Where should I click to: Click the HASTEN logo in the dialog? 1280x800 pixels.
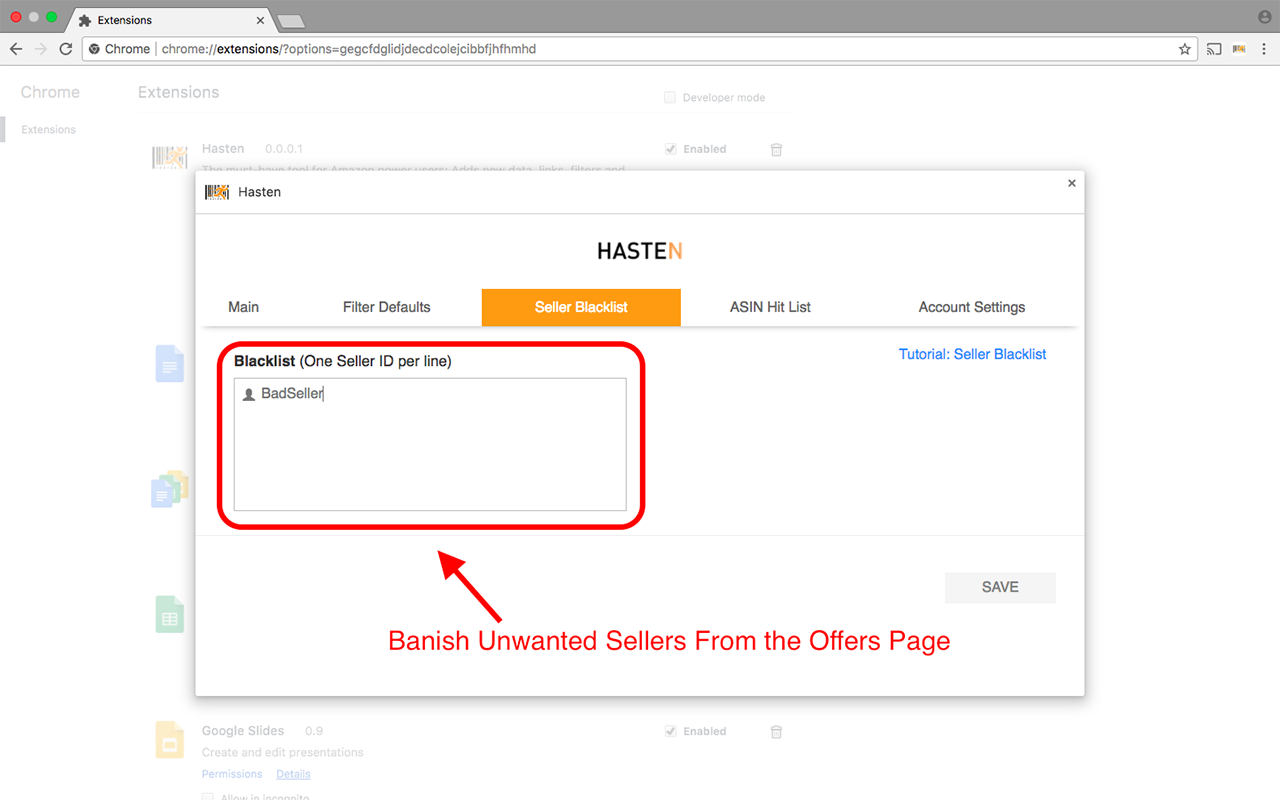coord(640,251)
